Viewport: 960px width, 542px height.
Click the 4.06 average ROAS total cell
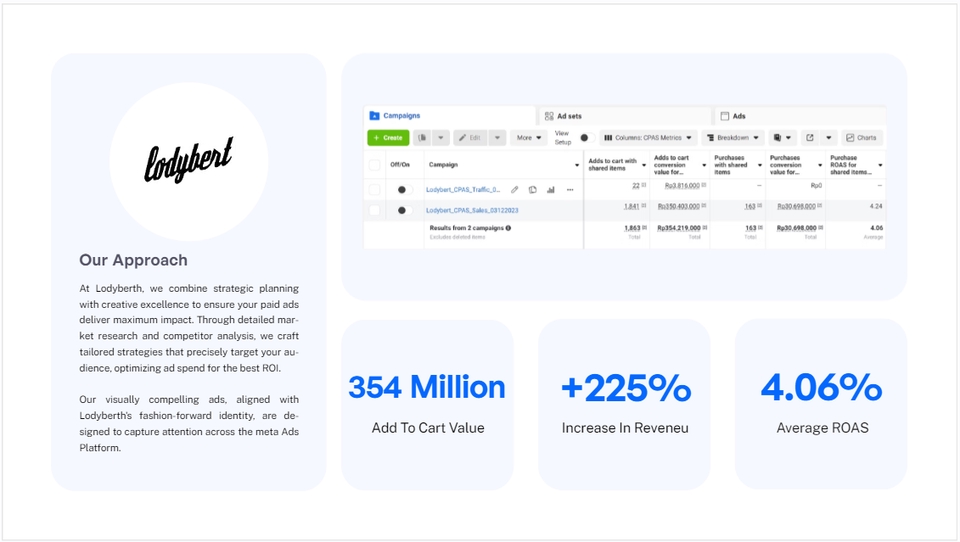[876, 228]
